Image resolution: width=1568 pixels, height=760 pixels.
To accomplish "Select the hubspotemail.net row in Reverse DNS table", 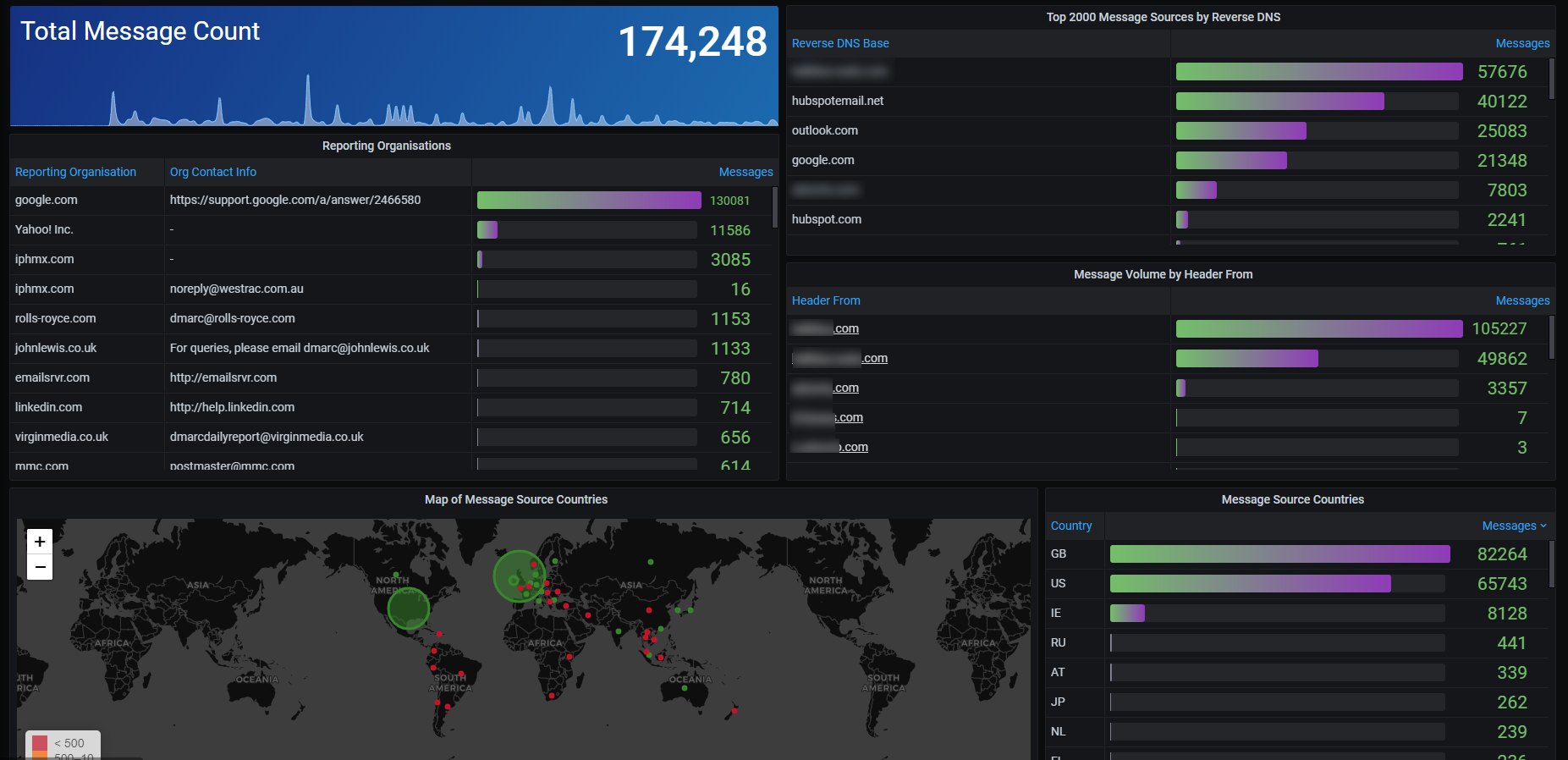I will tap(838, 101).
